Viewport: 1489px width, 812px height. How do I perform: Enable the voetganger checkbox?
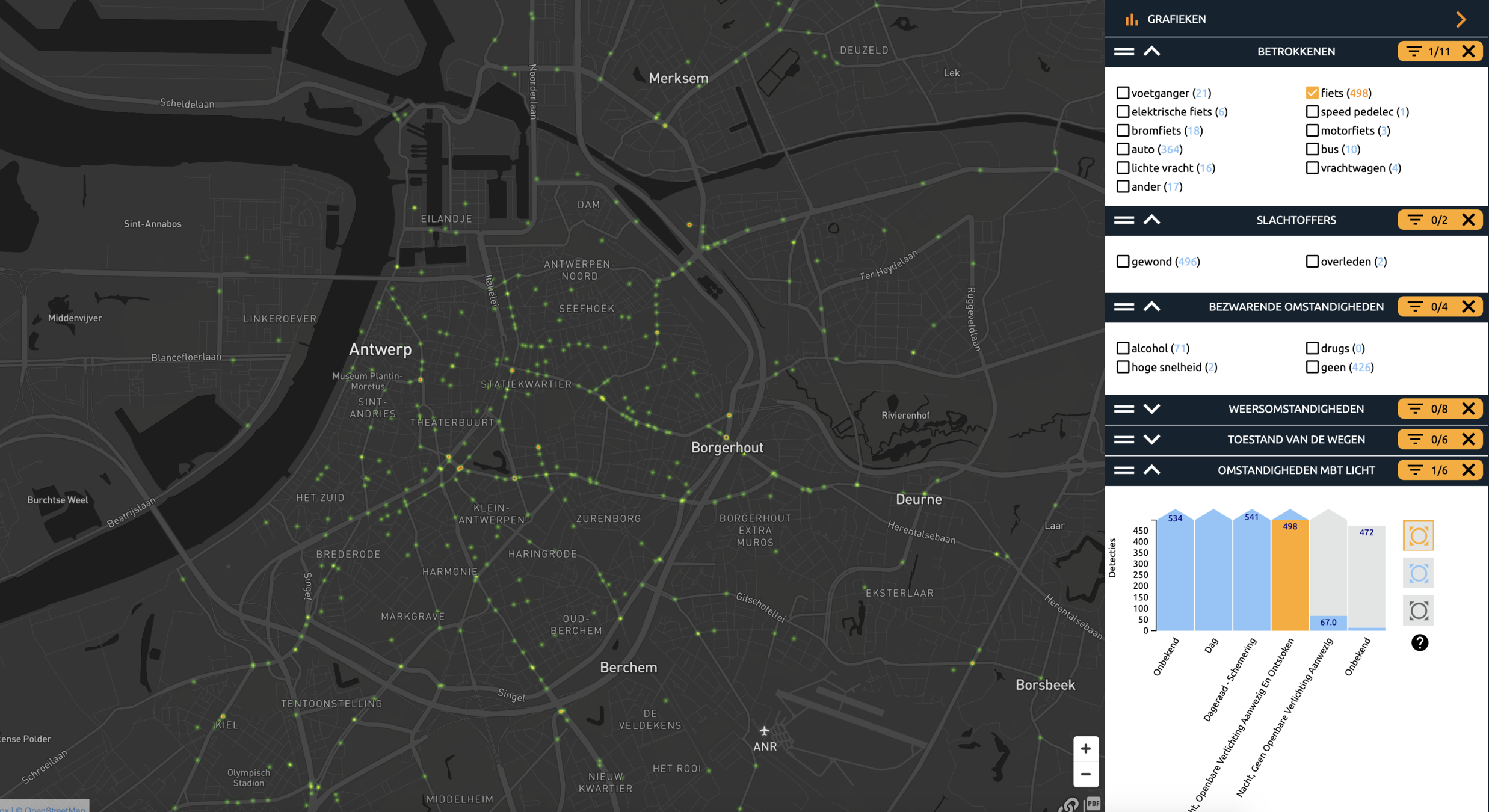1123,93
